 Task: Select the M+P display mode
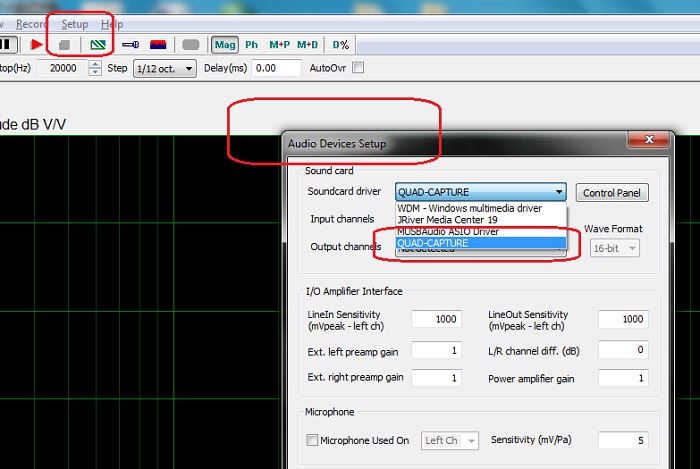279,44
